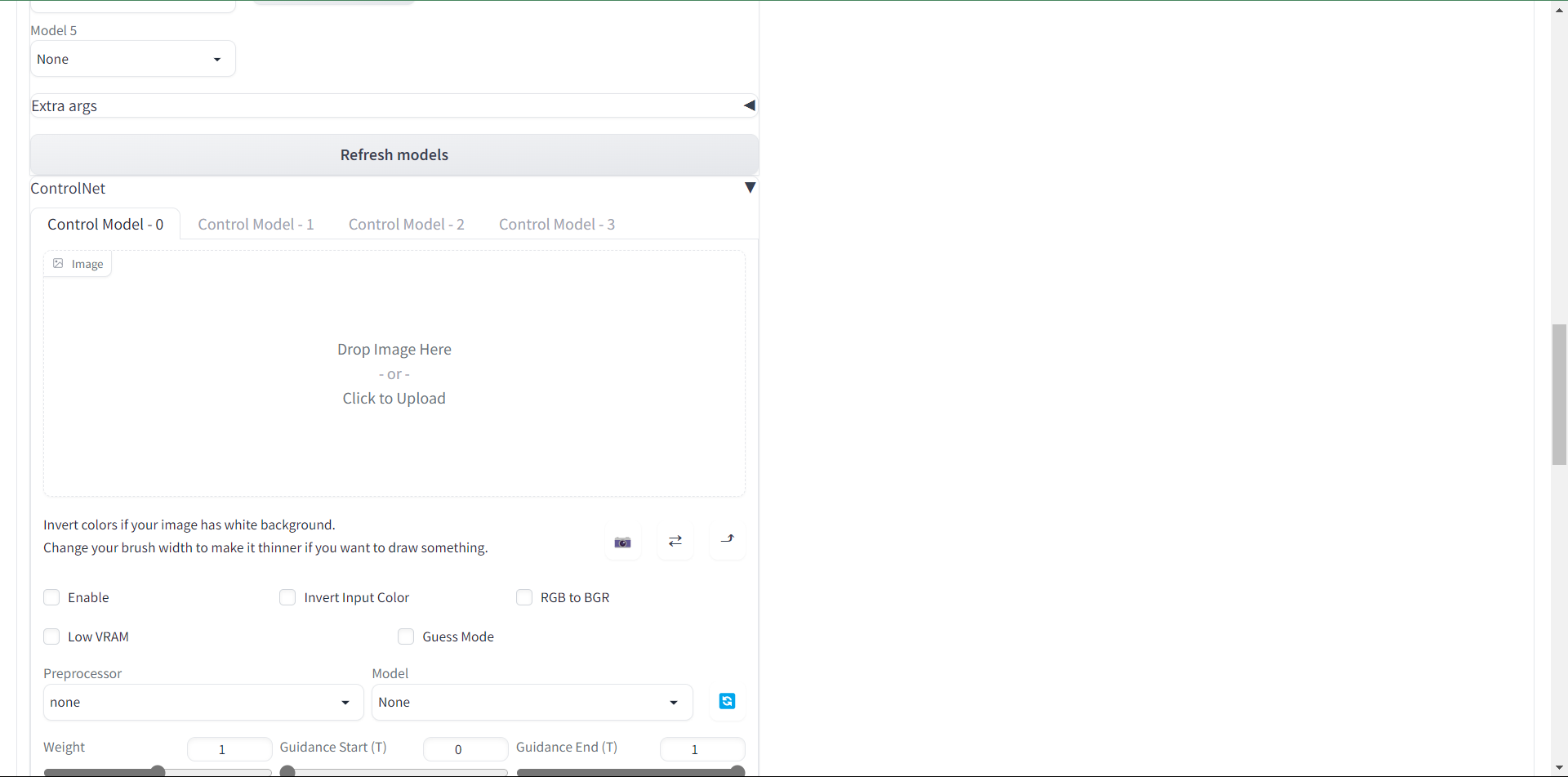Click the Guidance Start slider handle

(x=287, y=771)
